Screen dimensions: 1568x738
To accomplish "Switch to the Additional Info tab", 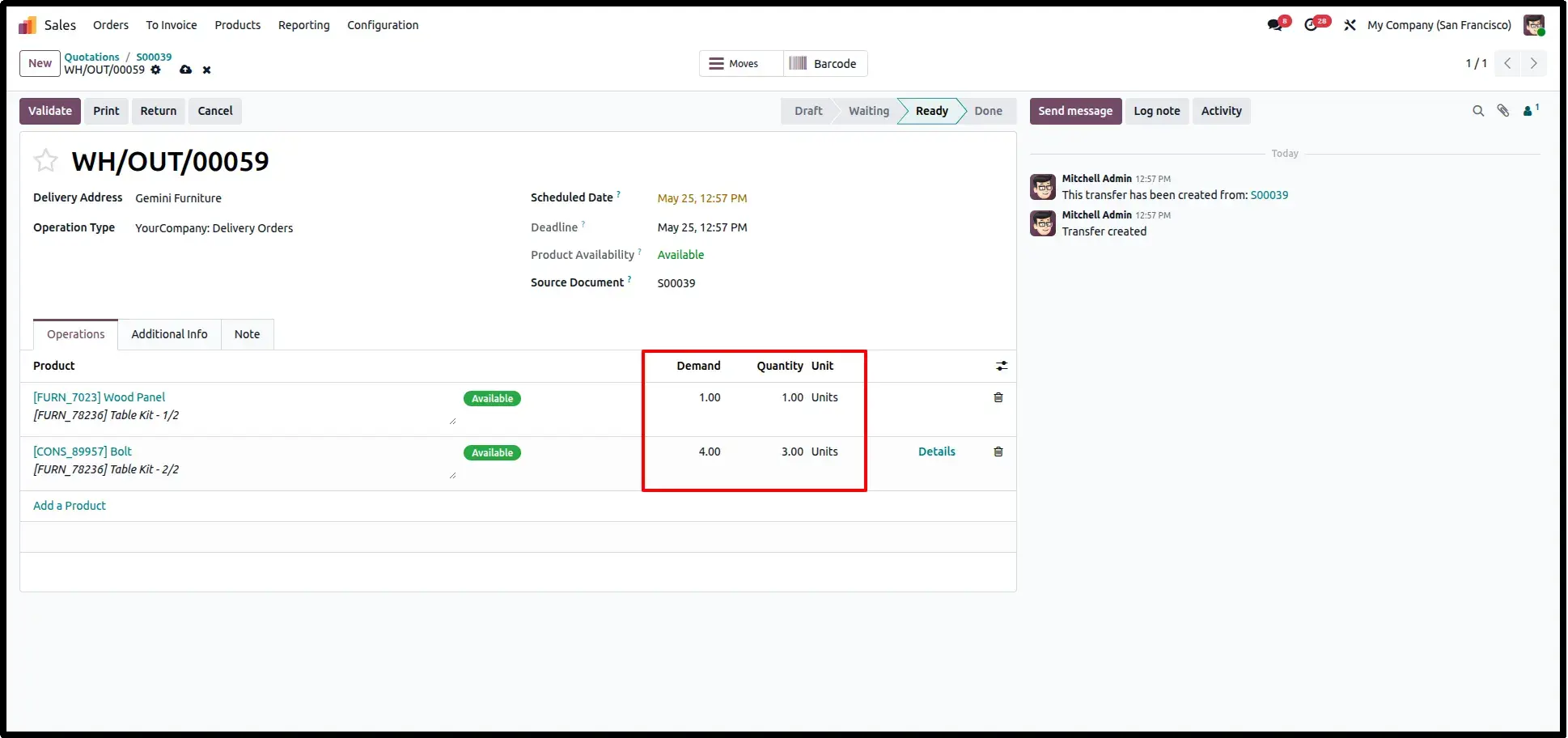I will click(x=170, y=334).
